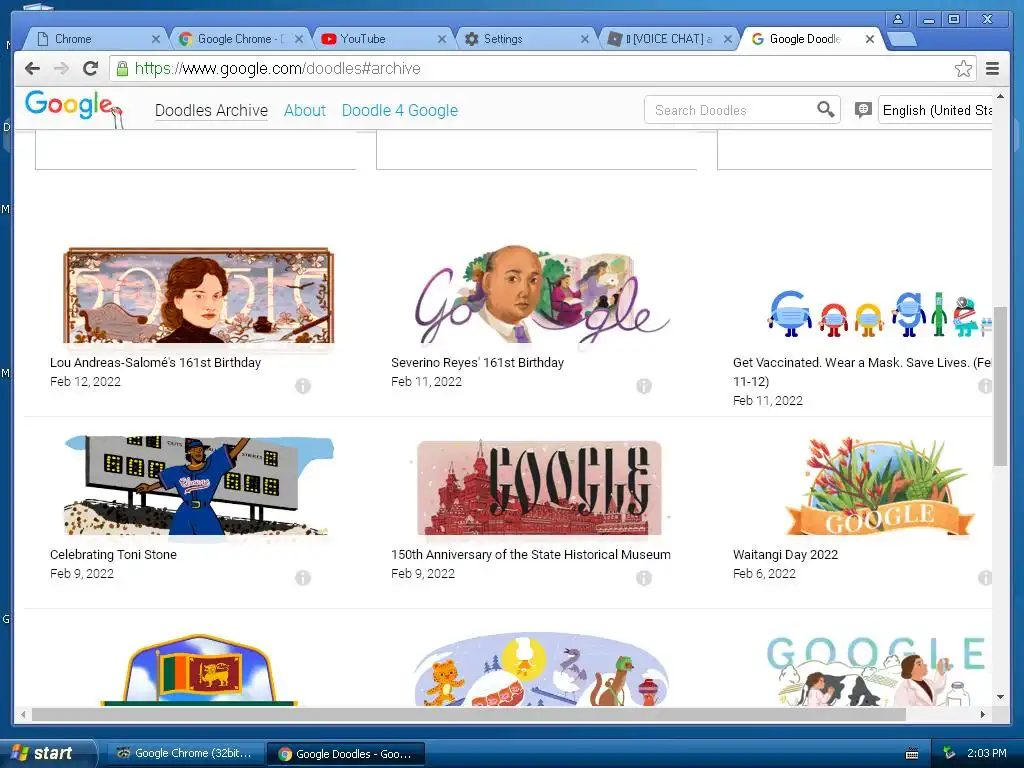1024x768 pixels.
Task: Open the Chrome hamburger menu
Action: pos(993,69)
